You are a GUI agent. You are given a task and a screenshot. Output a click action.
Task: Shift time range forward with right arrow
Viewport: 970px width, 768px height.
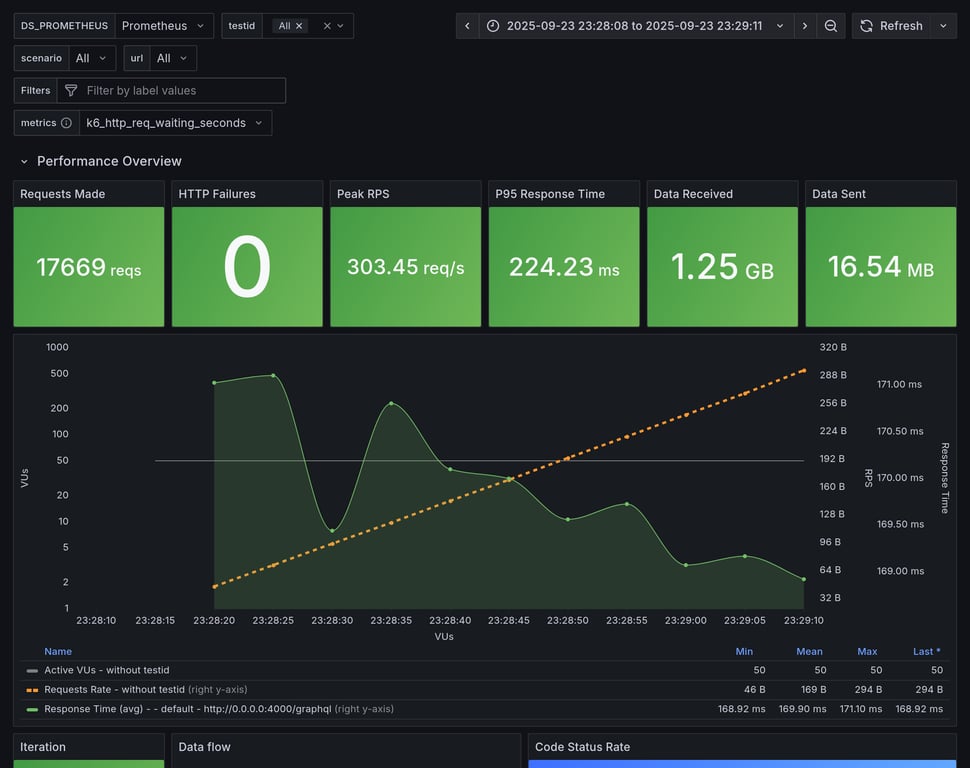tap(805, 26)
